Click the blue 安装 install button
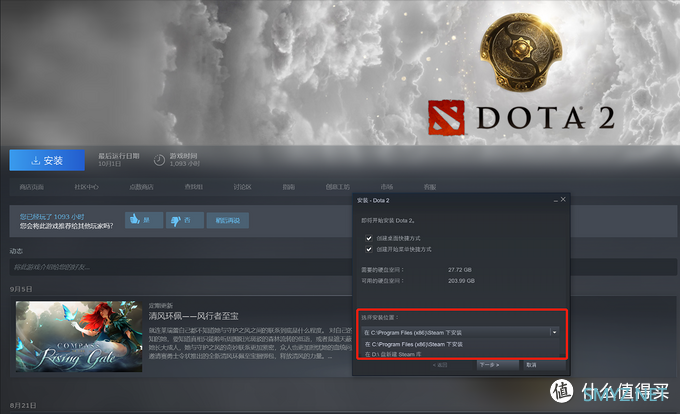Viewport: 680px width, 414px height. tap(47, 160)
